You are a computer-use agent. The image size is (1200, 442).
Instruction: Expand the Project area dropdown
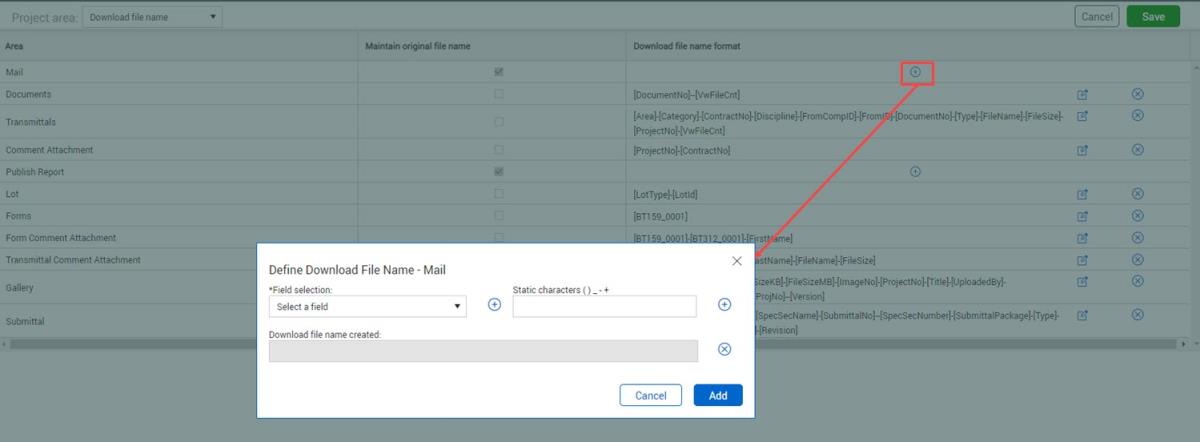tap(152, 17)
